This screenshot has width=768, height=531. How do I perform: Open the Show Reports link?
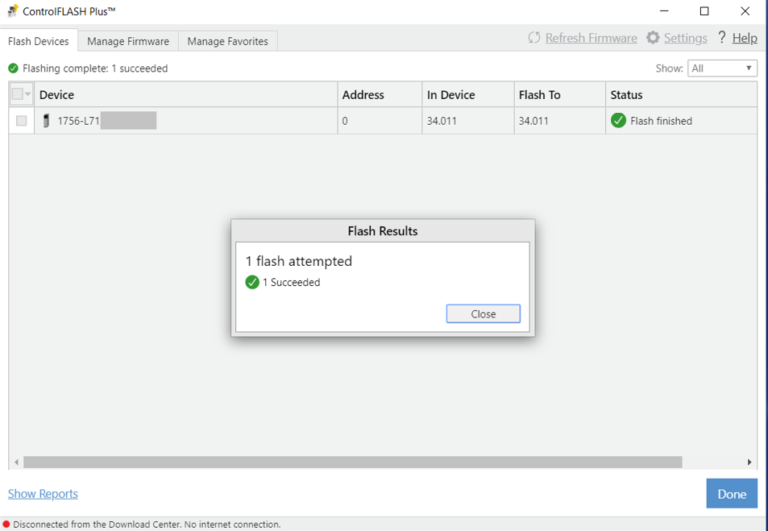[43, 494]
